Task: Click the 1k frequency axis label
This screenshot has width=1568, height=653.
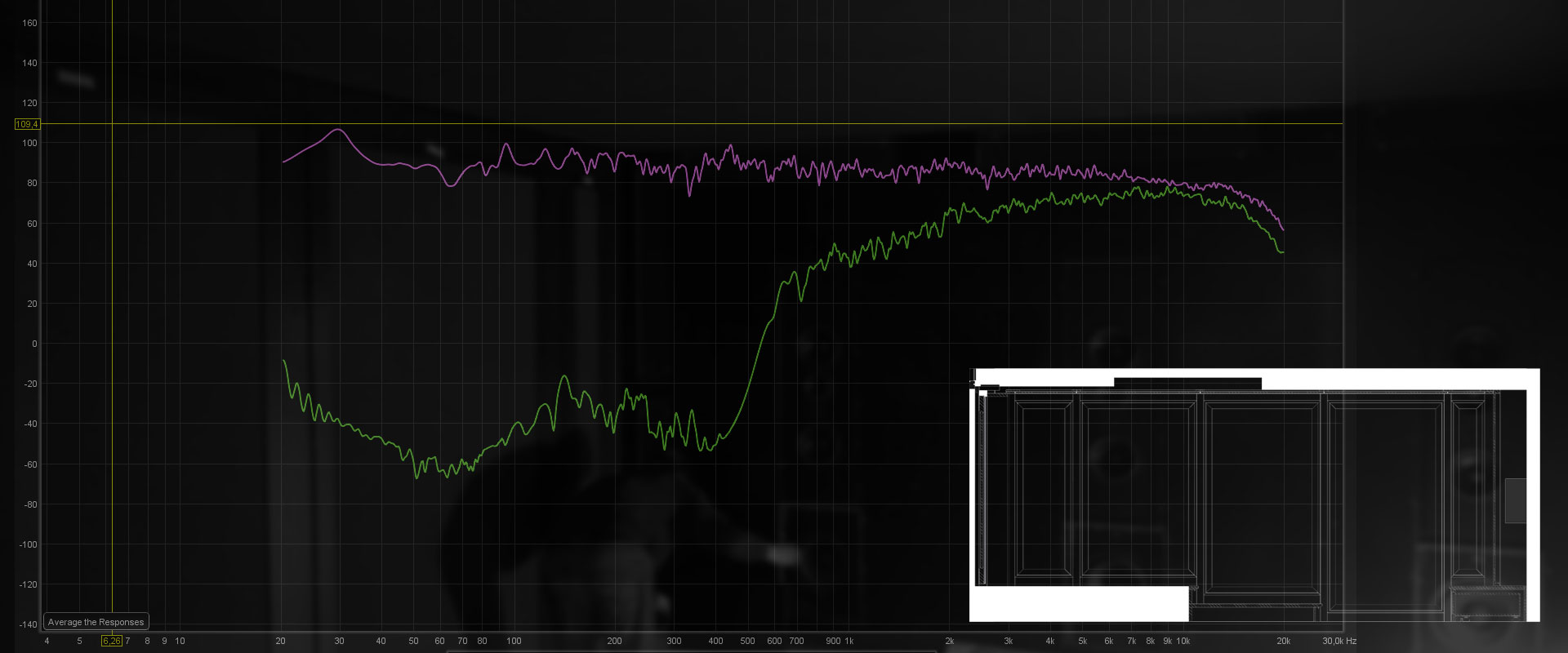Action: point(849,641)
